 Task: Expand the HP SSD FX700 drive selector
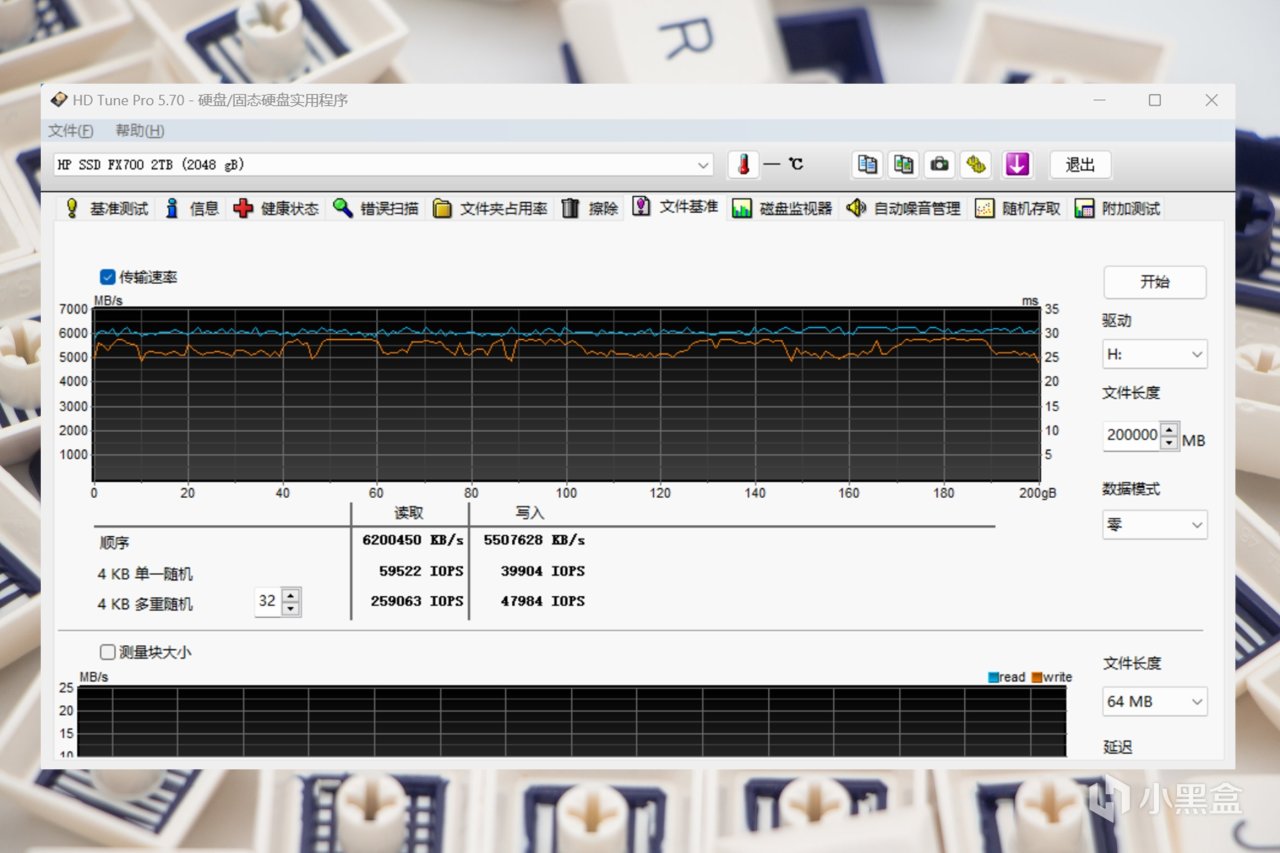coord(384,165)
